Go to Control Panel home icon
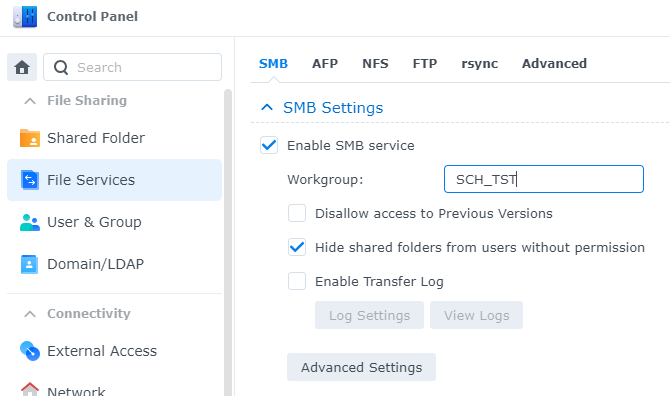Viewport: 670px width, 396px height. pos(22,67)
